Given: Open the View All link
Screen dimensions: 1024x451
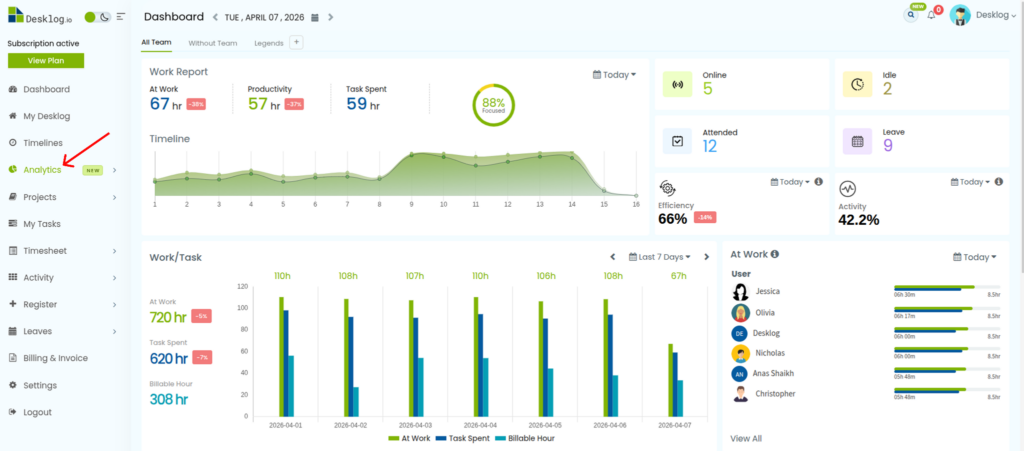Looking at the screenshot, I should click(746, 438).
